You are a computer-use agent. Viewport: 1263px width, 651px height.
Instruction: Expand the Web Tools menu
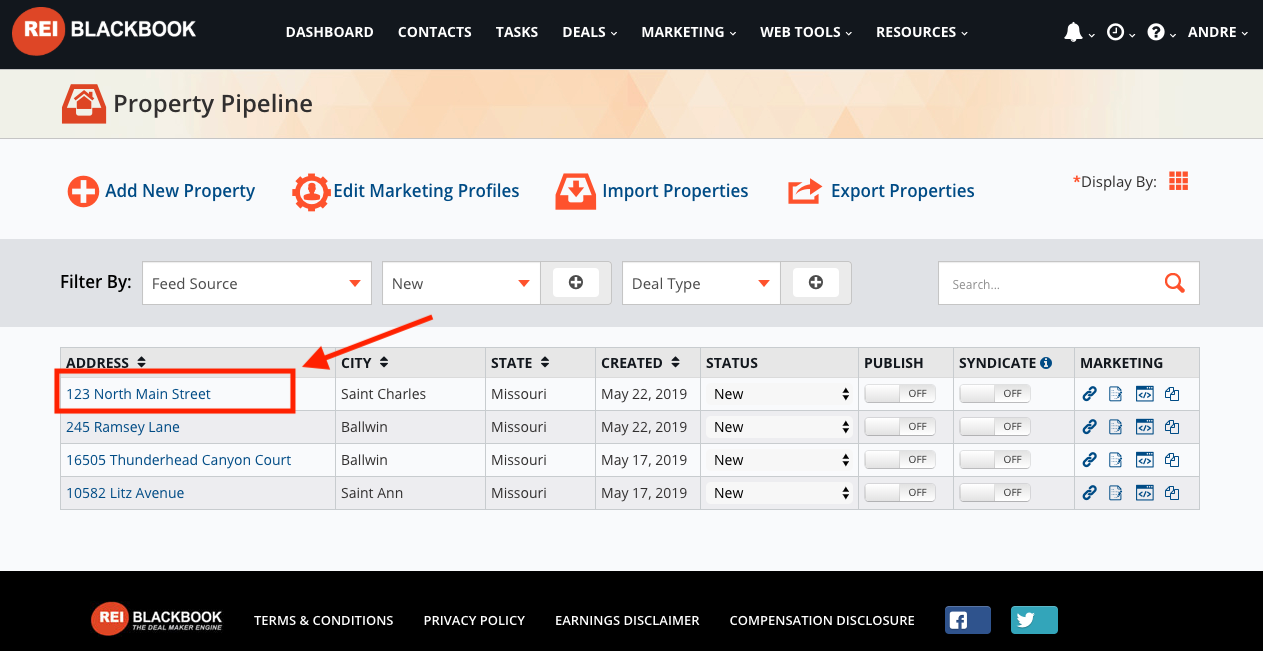pos(806,32)
